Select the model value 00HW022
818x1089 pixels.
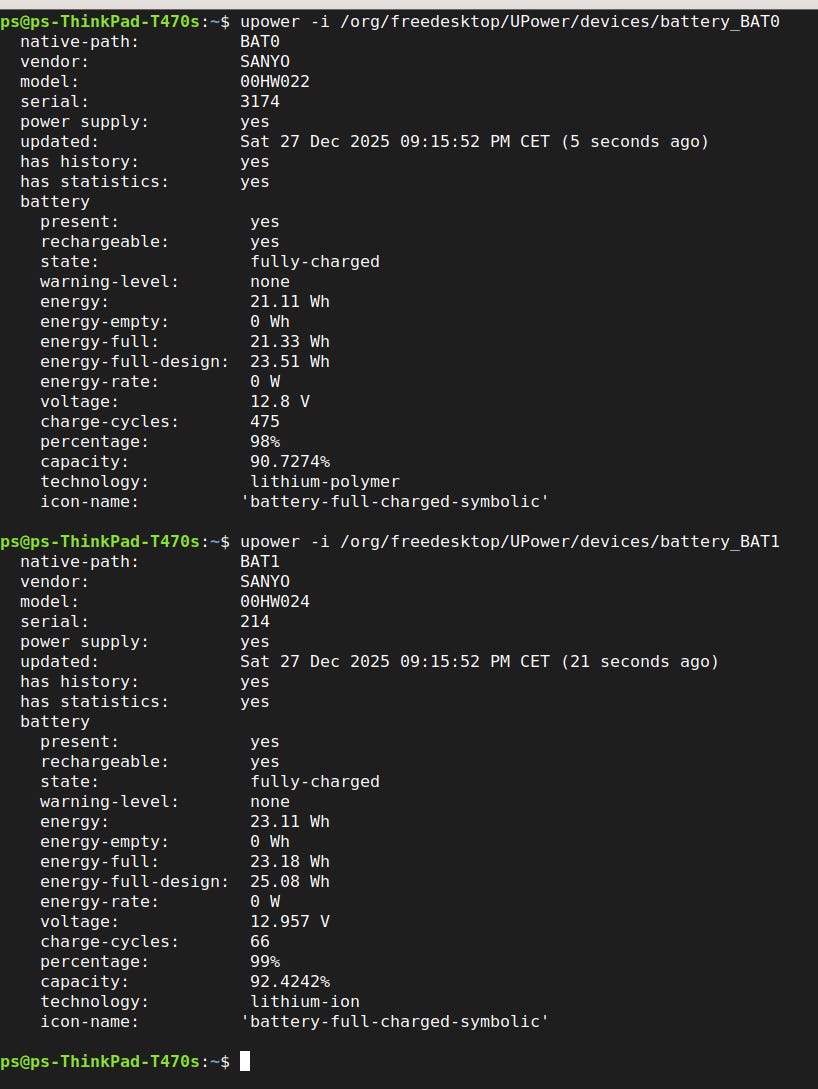275,81
